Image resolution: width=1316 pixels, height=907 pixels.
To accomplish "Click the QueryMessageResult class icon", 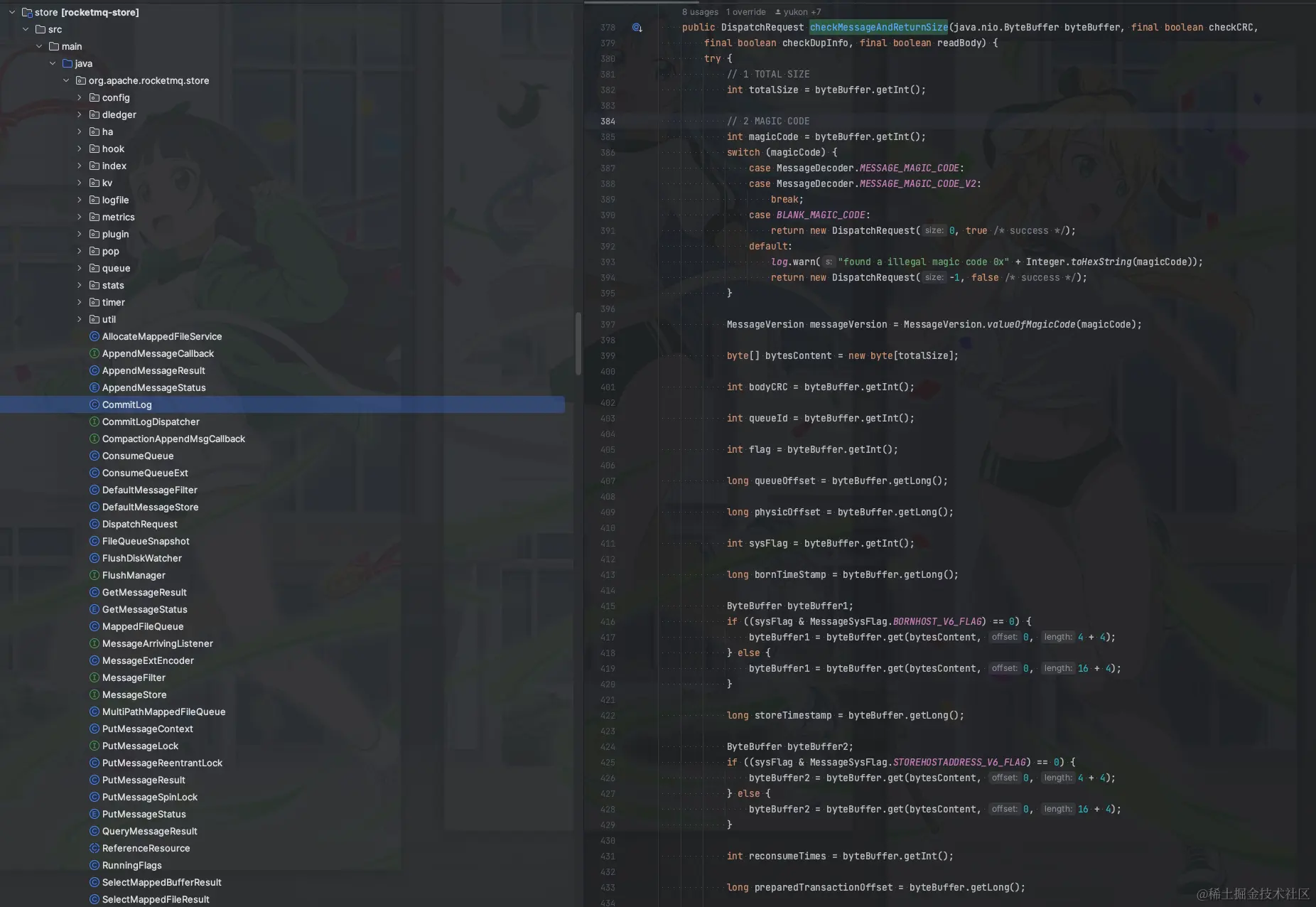I will (94, 831).
